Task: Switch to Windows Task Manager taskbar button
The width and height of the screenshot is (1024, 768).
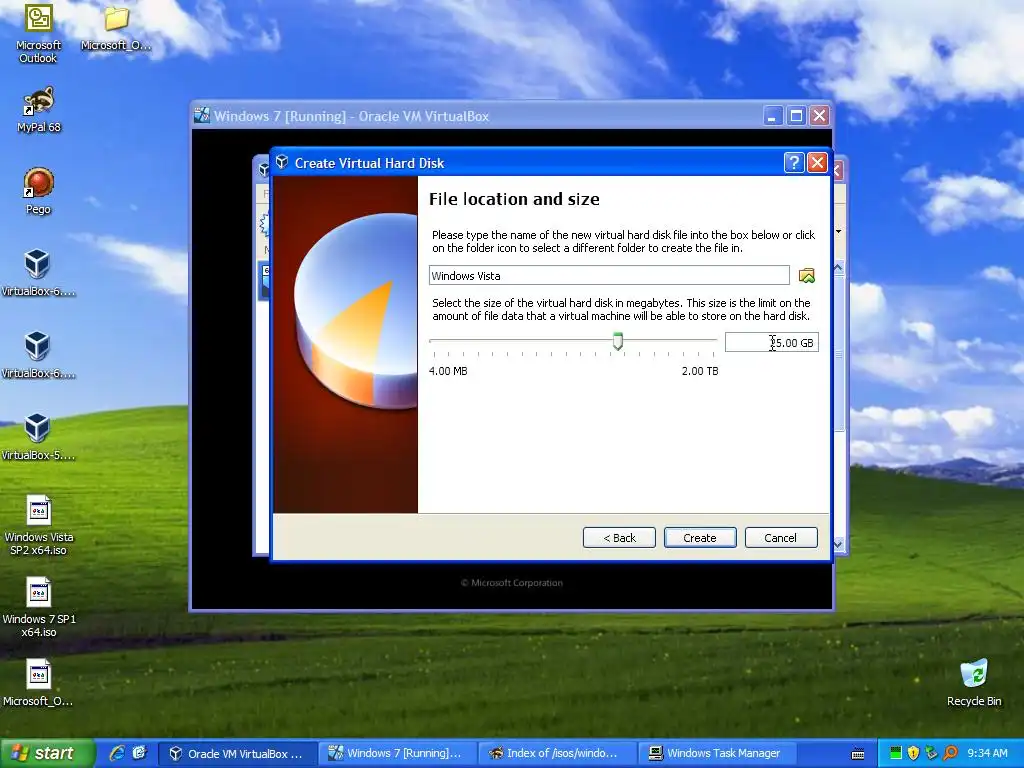Action: pyautogui.click(x=716, y=753)
